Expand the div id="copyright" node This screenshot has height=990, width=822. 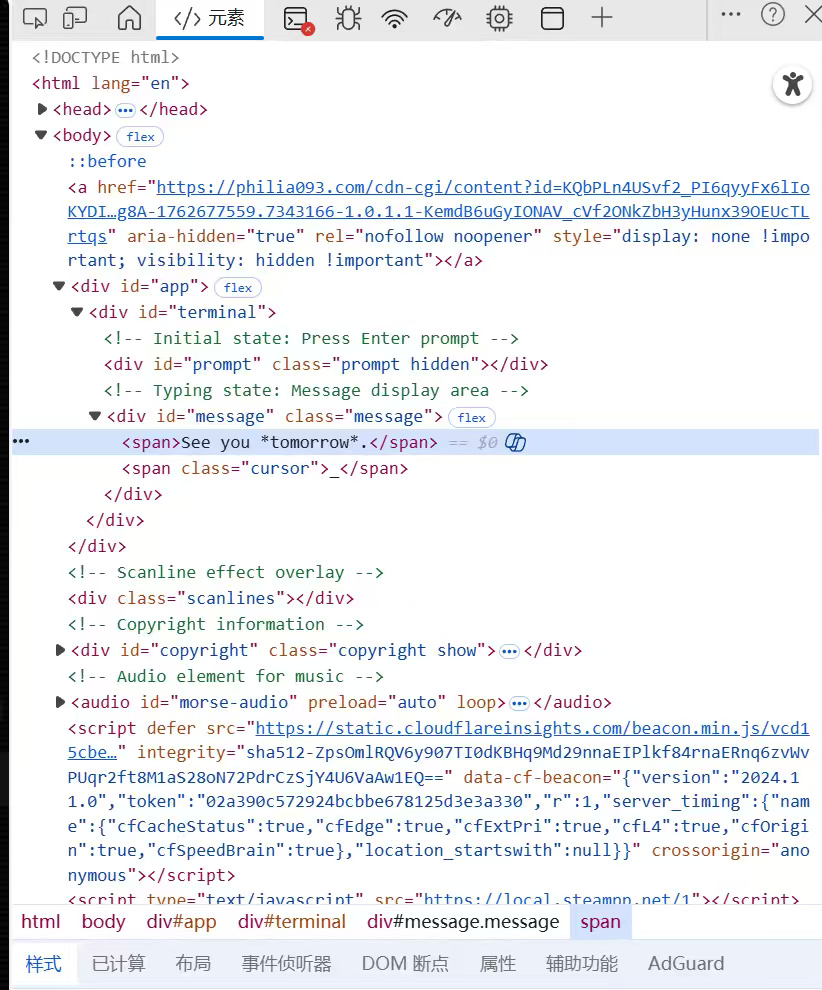[59, 650]
